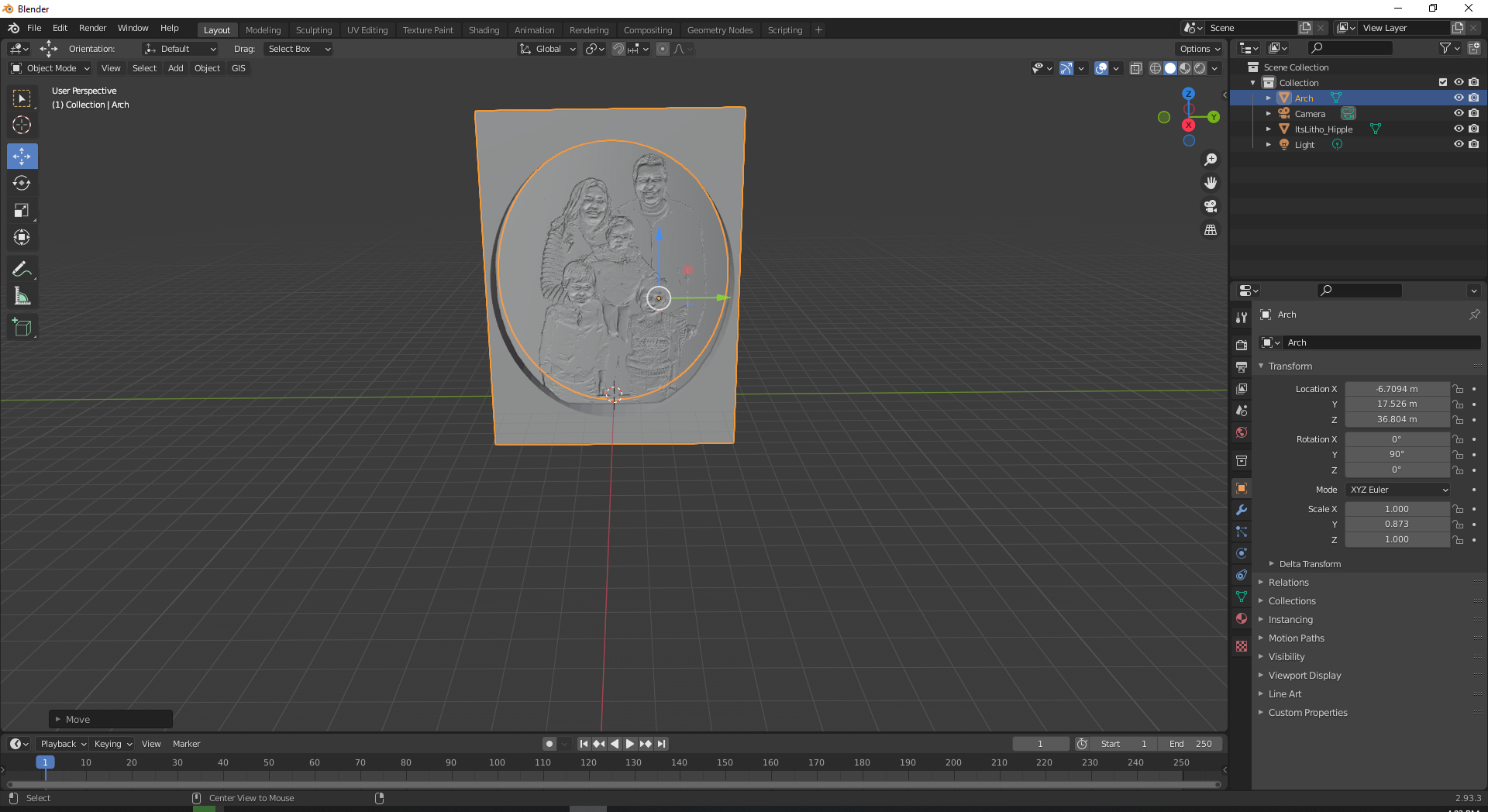The height and width of the screenshot is (812, 1488).
Task: Toggle the camera view icon
Action: (x=1210, y=206)
